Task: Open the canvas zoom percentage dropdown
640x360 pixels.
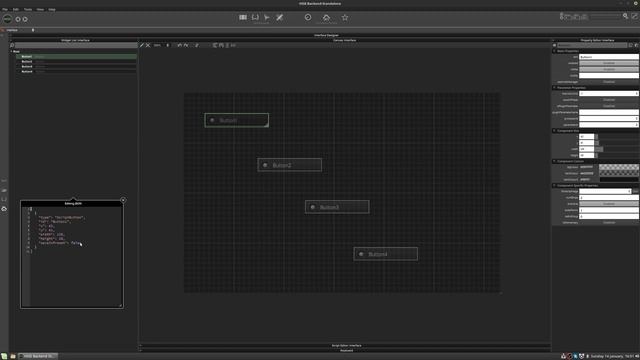Action: pos(162,45)
